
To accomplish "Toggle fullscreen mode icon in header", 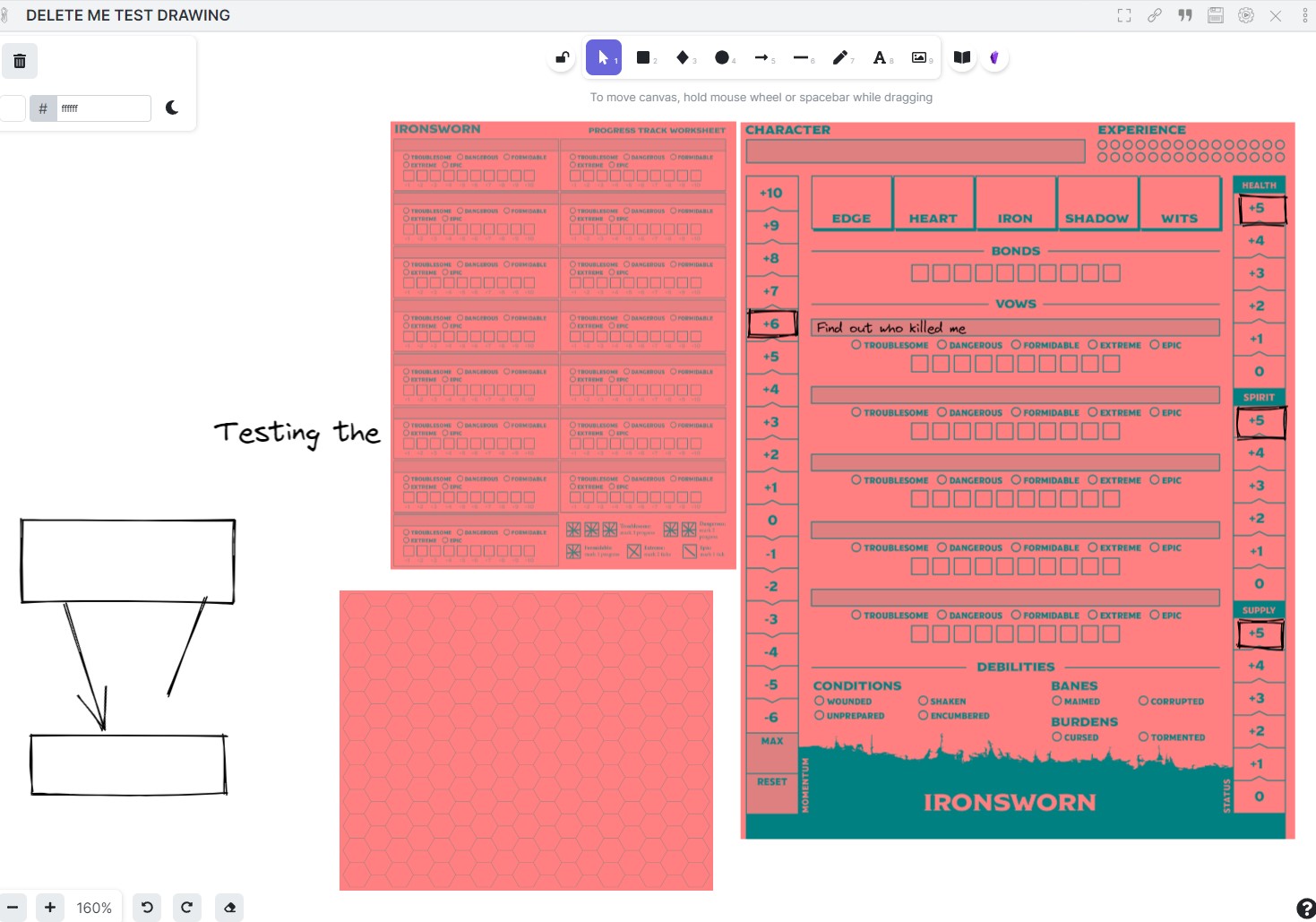I will 1124,15.
